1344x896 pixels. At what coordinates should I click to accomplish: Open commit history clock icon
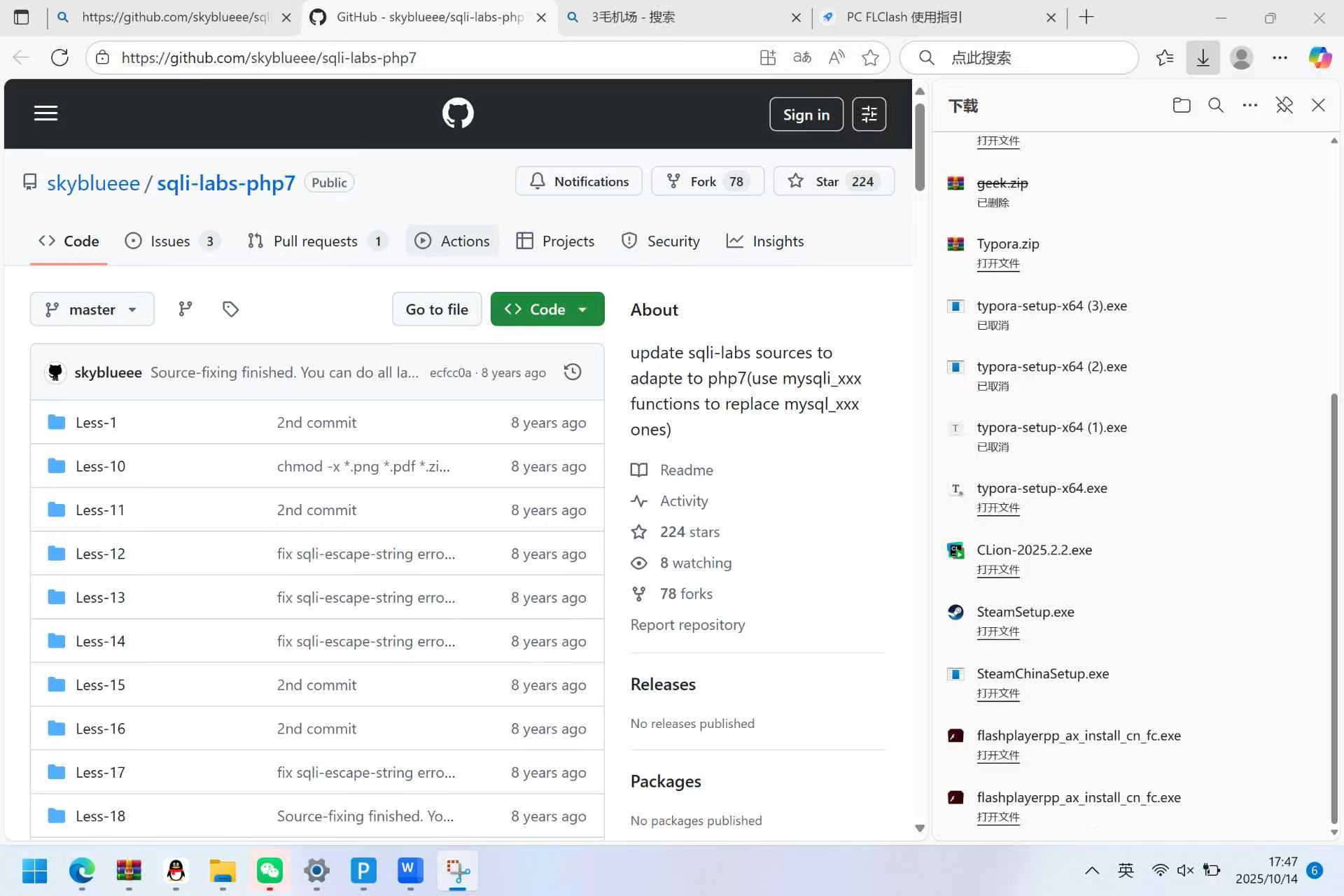[573, 372]
